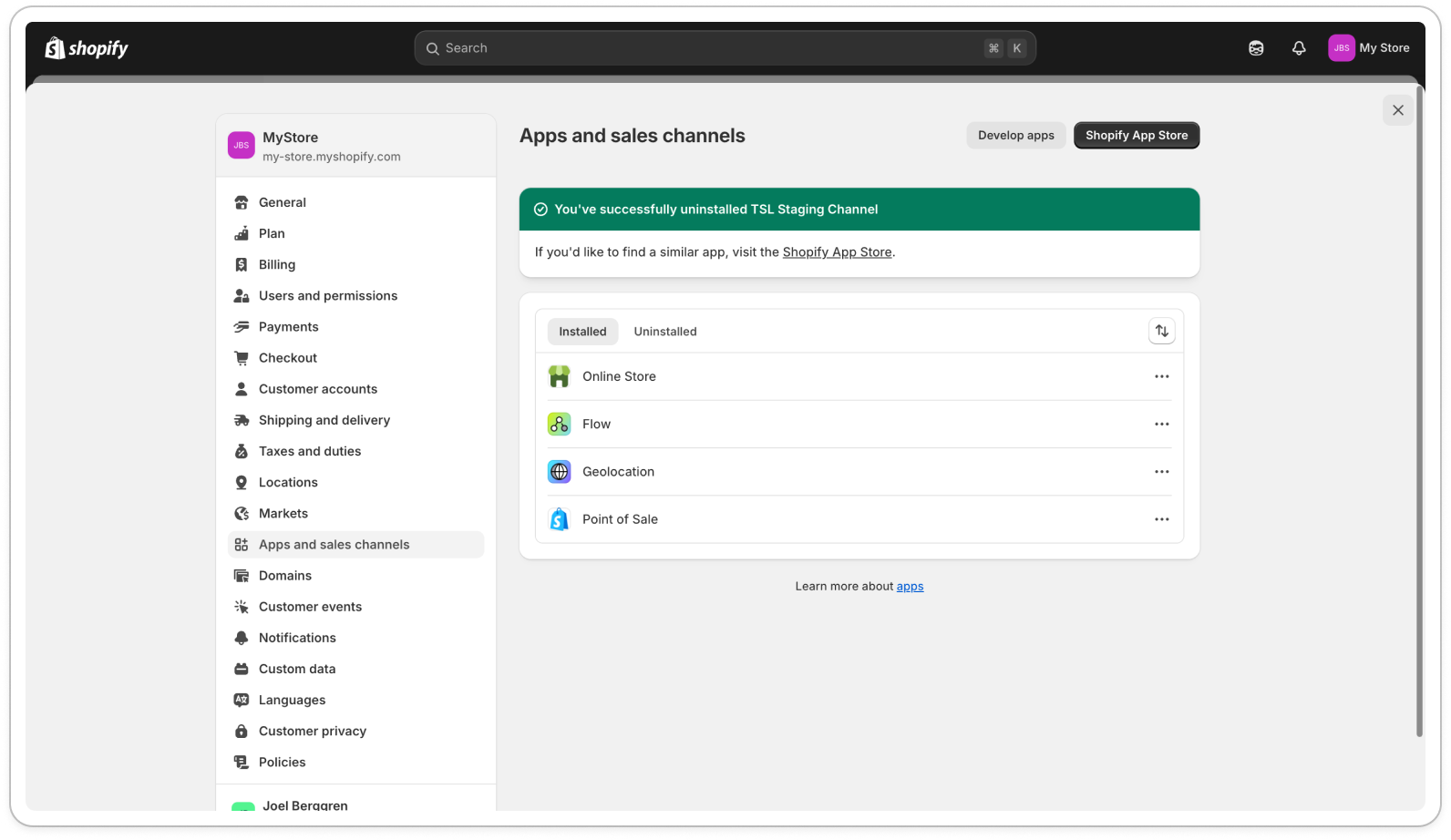The height and width of the screenshot is (840, 1451).
Task: Click the Point of Sale app icon
Action: 559,519
